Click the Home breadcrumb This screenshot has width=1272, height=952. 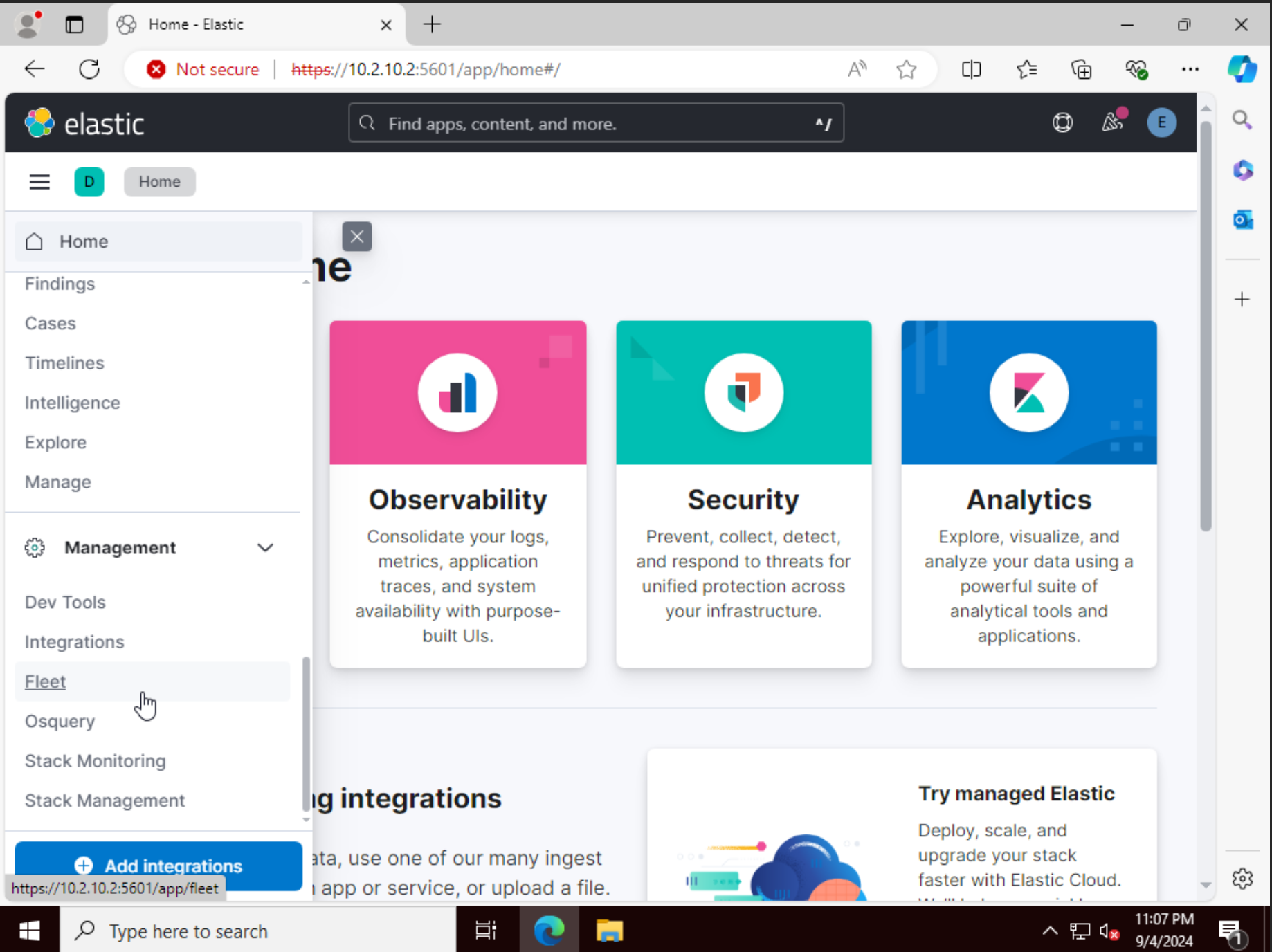160,182
